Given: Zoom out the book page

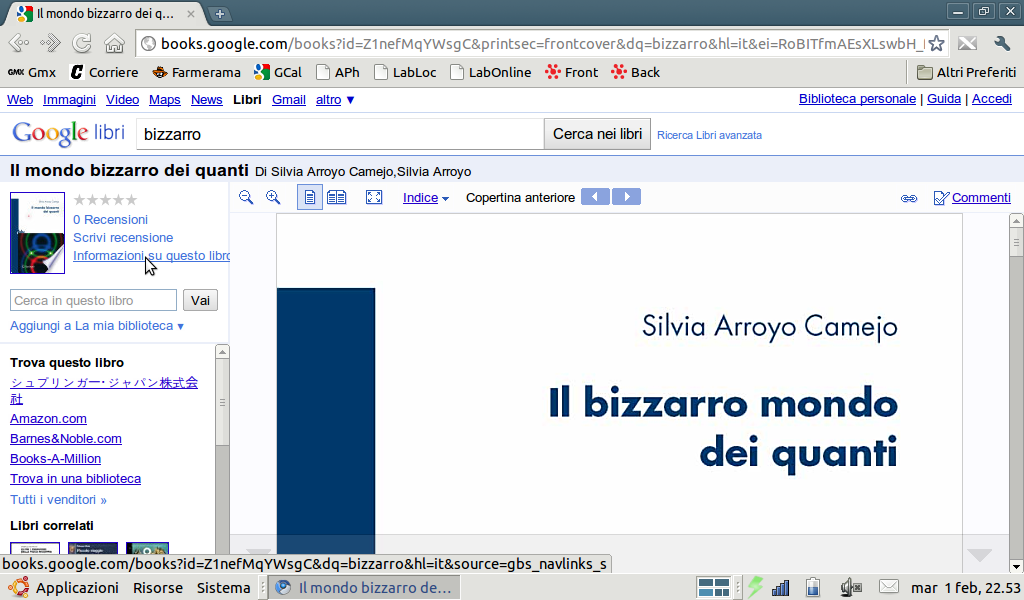Looking at the screenshot, I should pyautogui.click(x=246, y=197).
